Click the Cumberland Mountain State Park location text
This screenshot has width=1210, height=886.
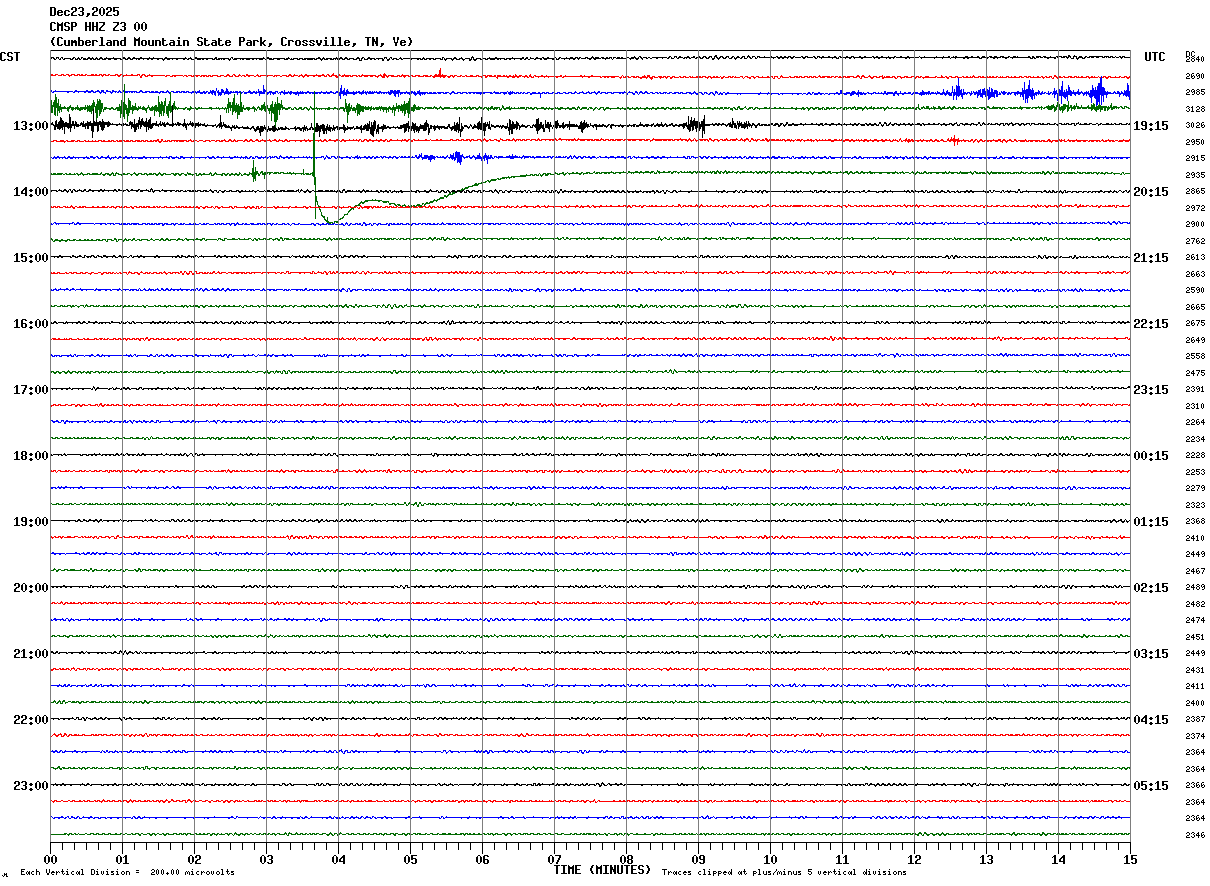click(230, 42)
